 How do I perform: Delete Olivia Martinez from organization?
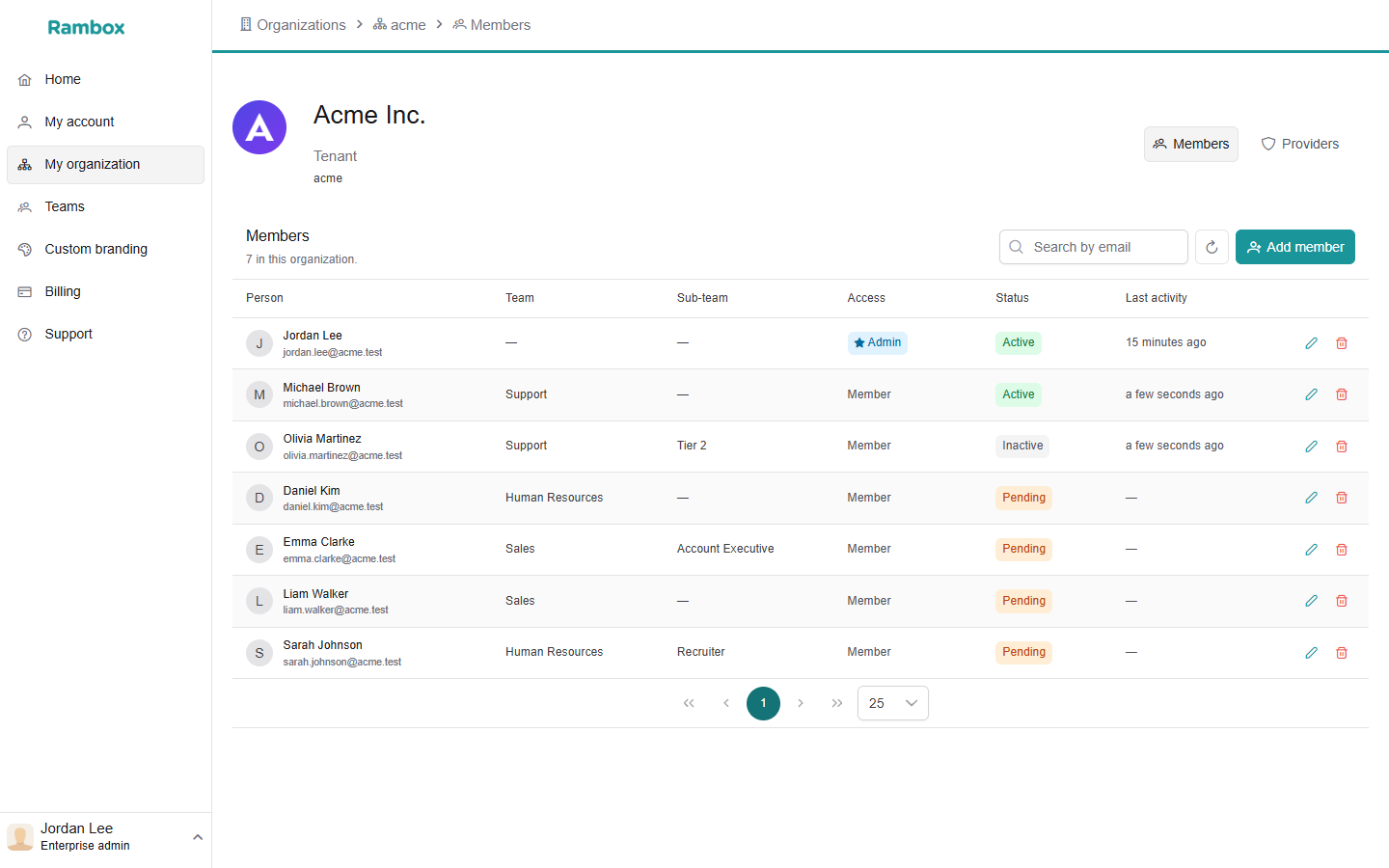coord(1341,447)
